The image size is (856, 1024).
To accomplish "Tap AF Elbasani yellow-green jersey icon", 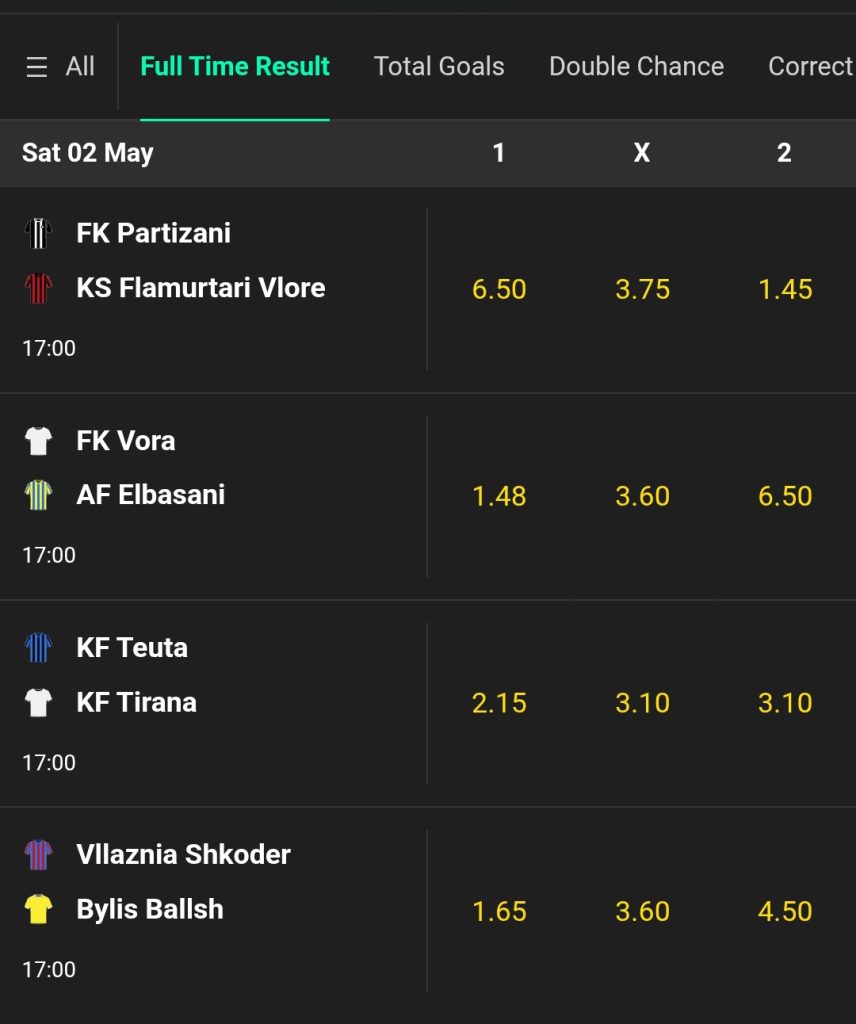I will 39,495.
